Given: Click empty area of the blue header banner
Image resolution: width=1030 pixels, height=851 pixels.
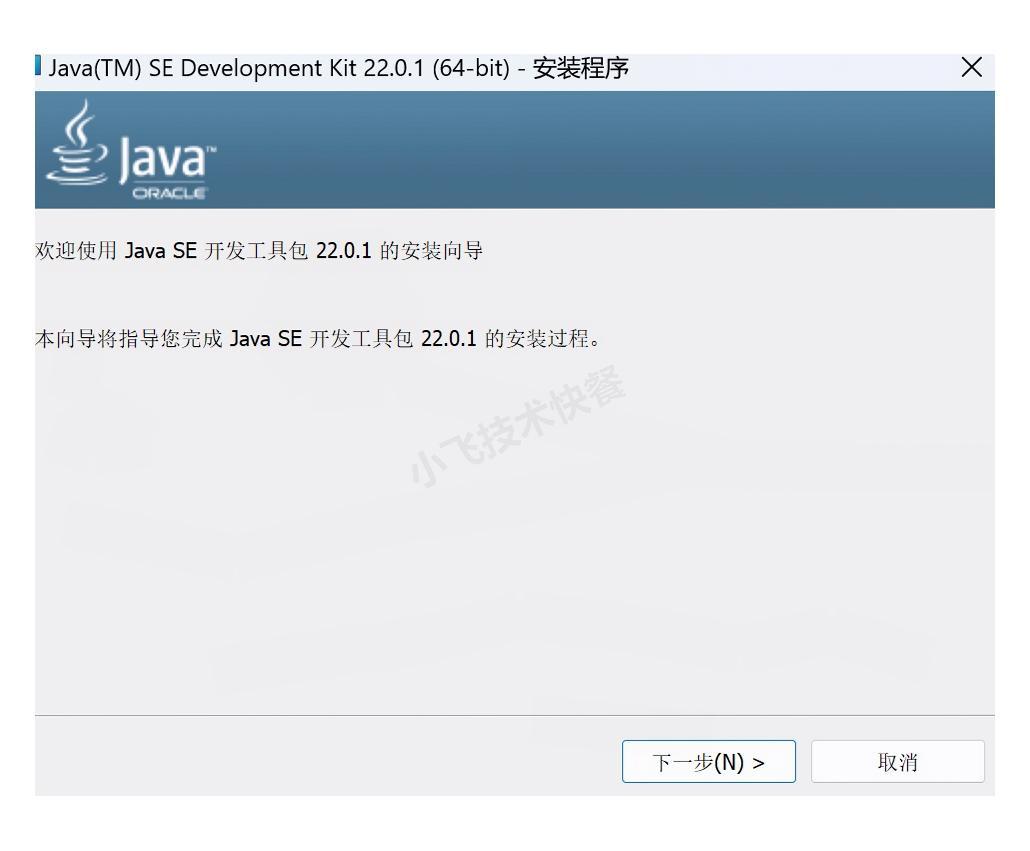Looking at the screenshot, I should (x=600, y=150).
